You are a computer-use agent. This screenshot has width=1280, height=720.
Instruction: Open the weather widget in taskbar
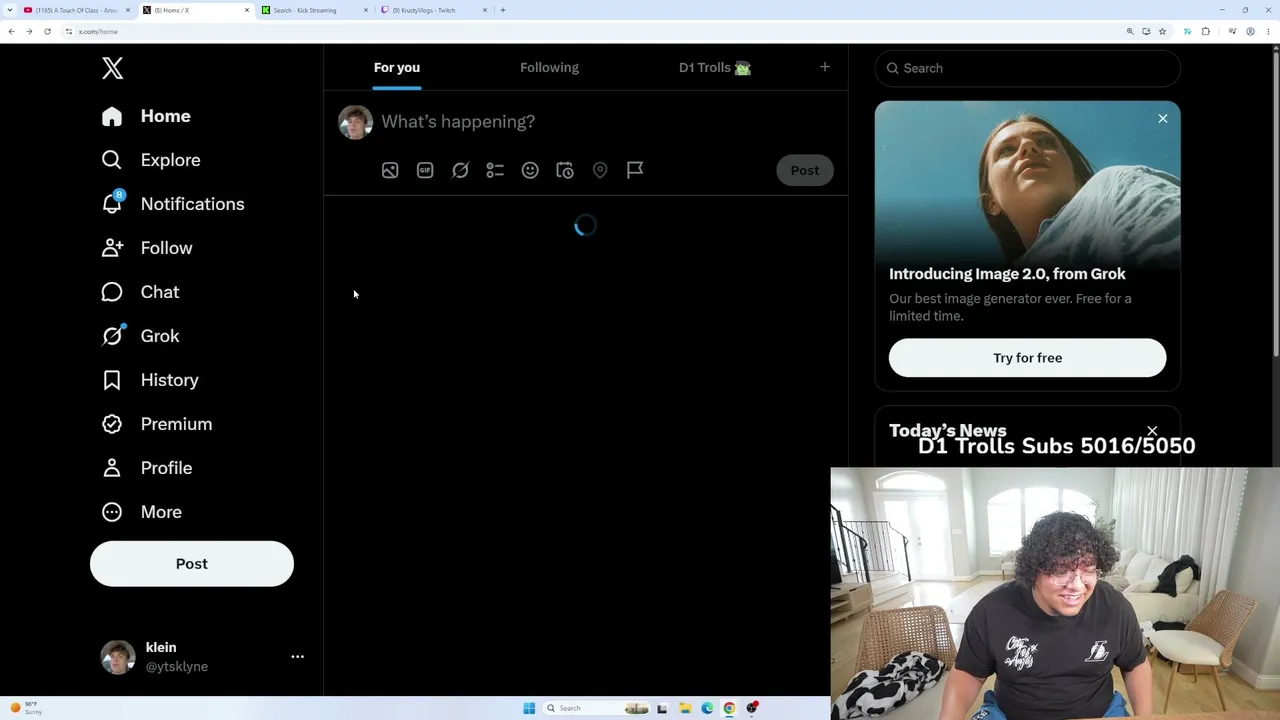(27, 708)
